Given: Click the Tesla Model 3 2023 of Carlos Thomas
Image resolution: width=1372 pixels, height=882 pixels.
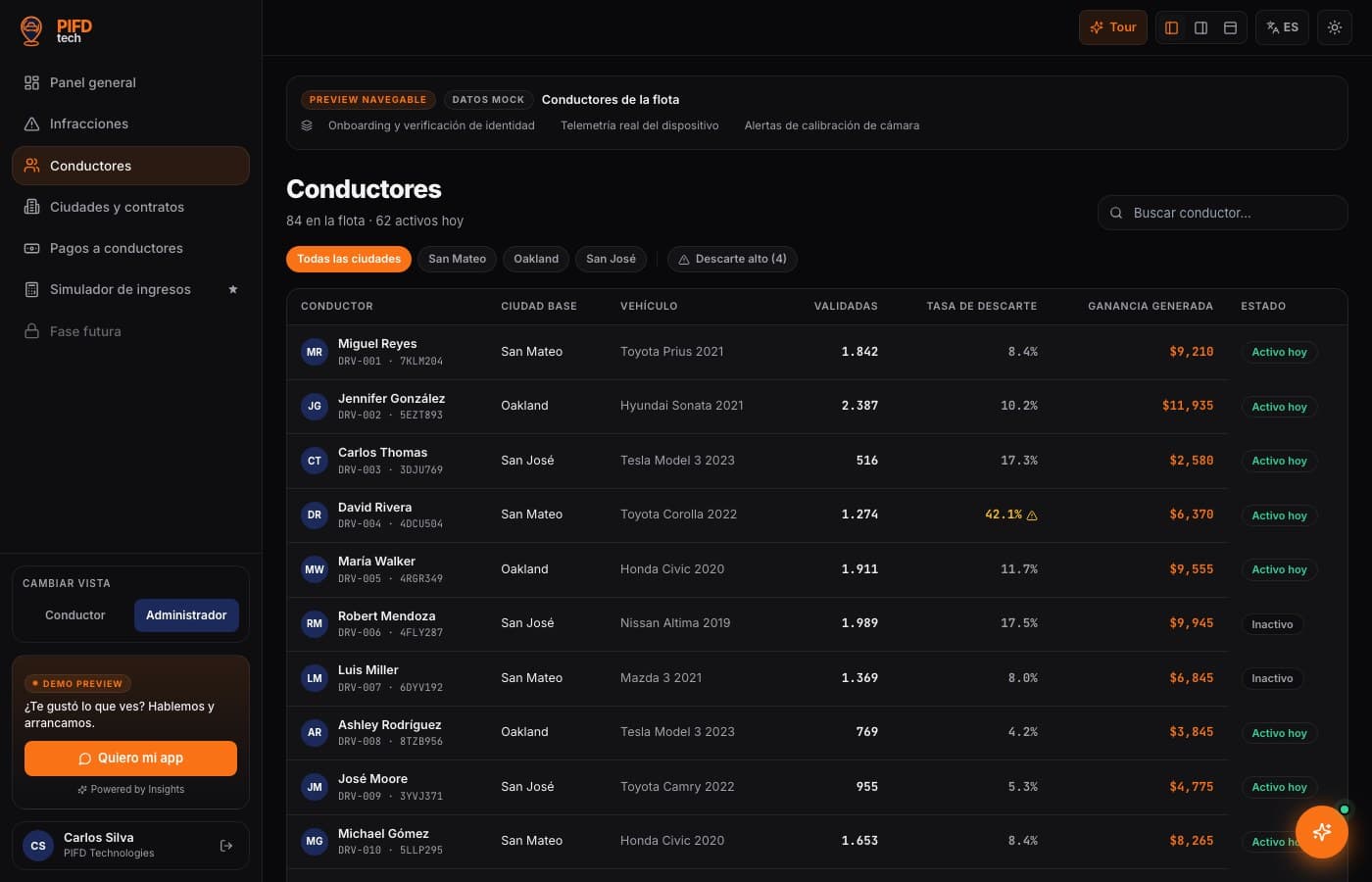Looking at the screenshot, I should (x=677, y=461).
